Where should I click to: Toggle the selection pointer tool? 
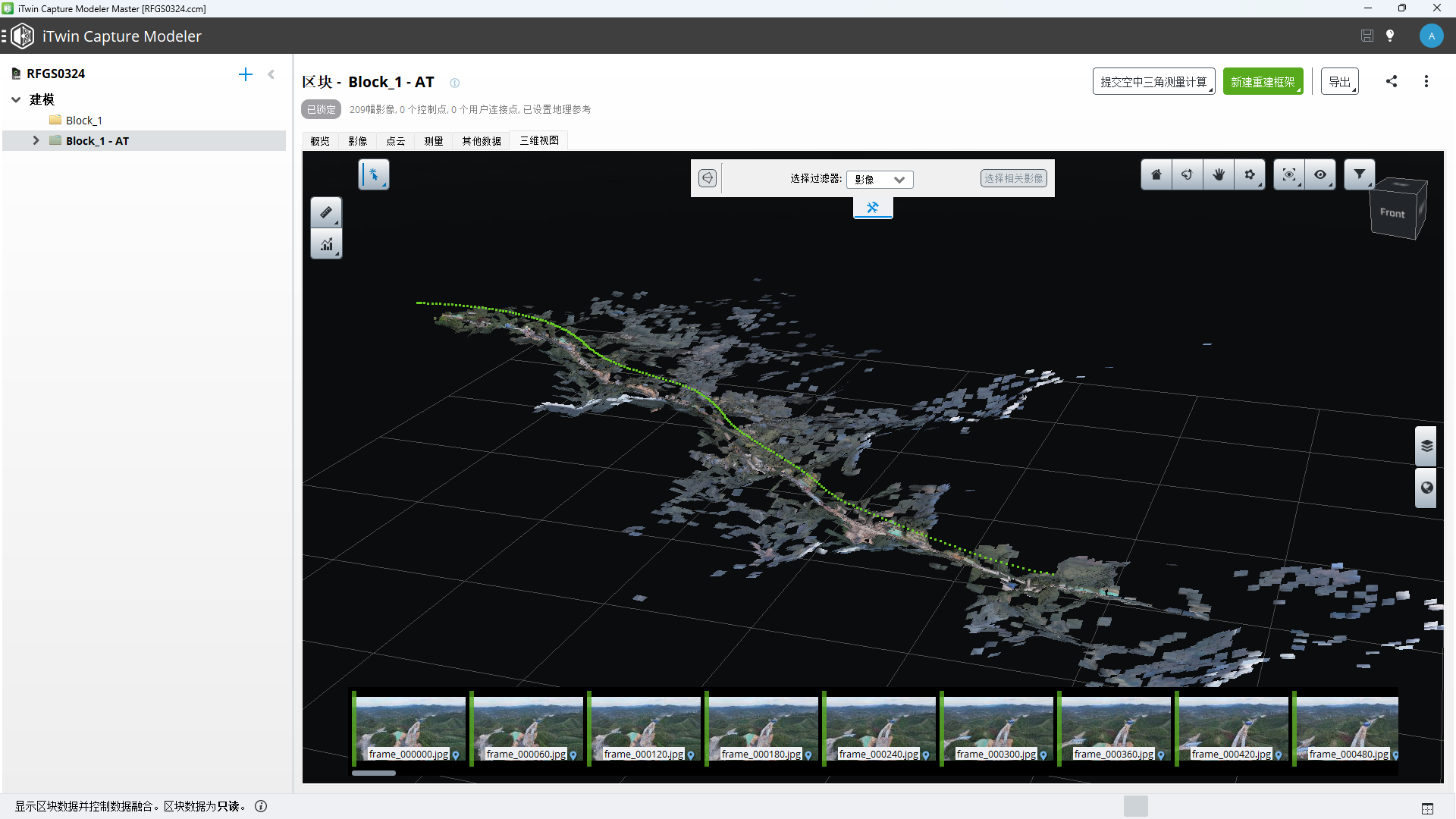coord(373,175)
